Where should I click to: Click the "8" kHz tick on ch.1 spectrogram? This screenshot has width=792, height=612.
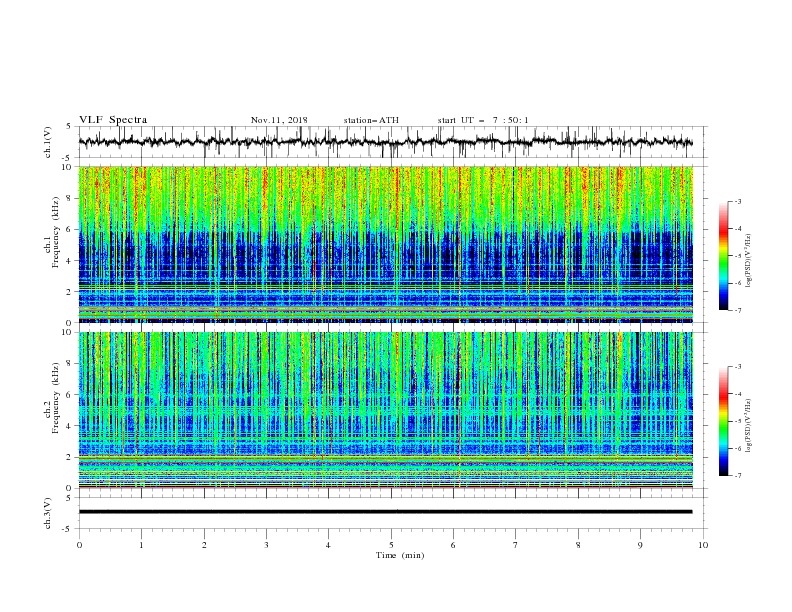[x=69, y=198]
